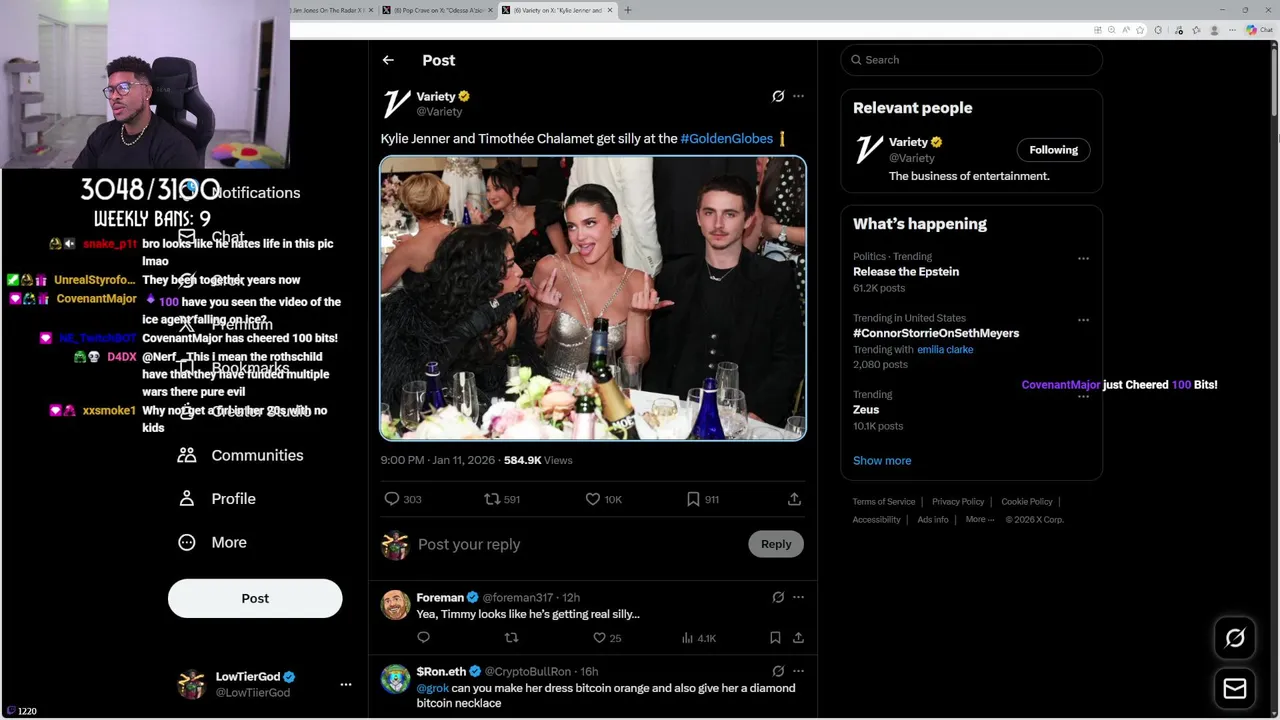Viewport: 1280px width, 720px height.
Task: Share Foreman's reply
Action: click(x=798, y=638)
